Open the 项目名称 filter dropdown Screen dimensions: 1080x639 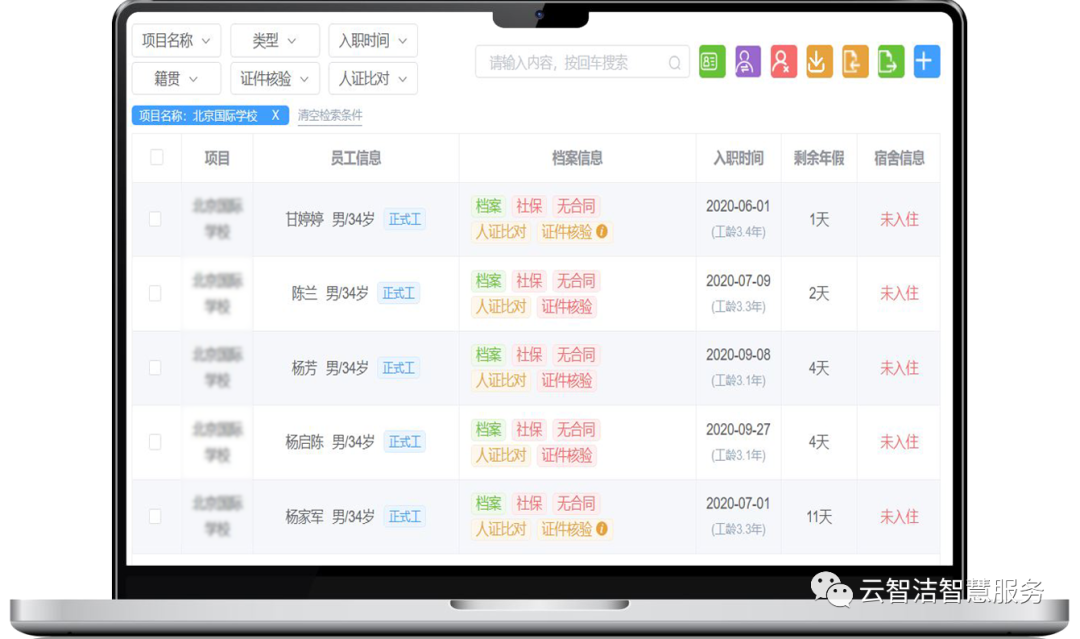pos(176,41)
